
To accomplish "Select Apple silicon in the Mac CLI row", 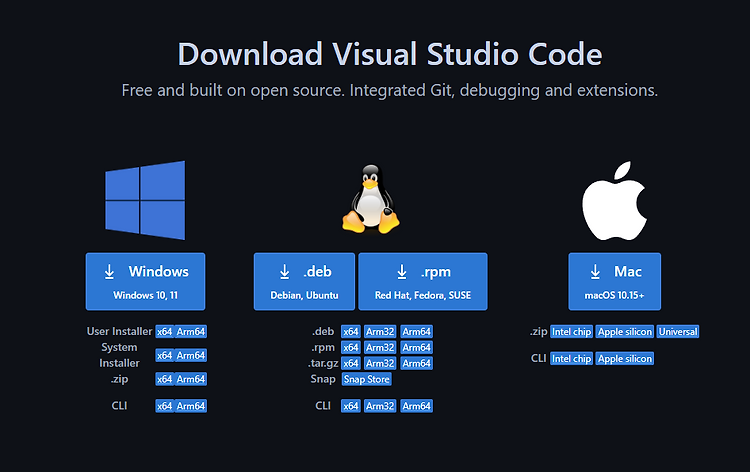I will [x=625, y=359].
